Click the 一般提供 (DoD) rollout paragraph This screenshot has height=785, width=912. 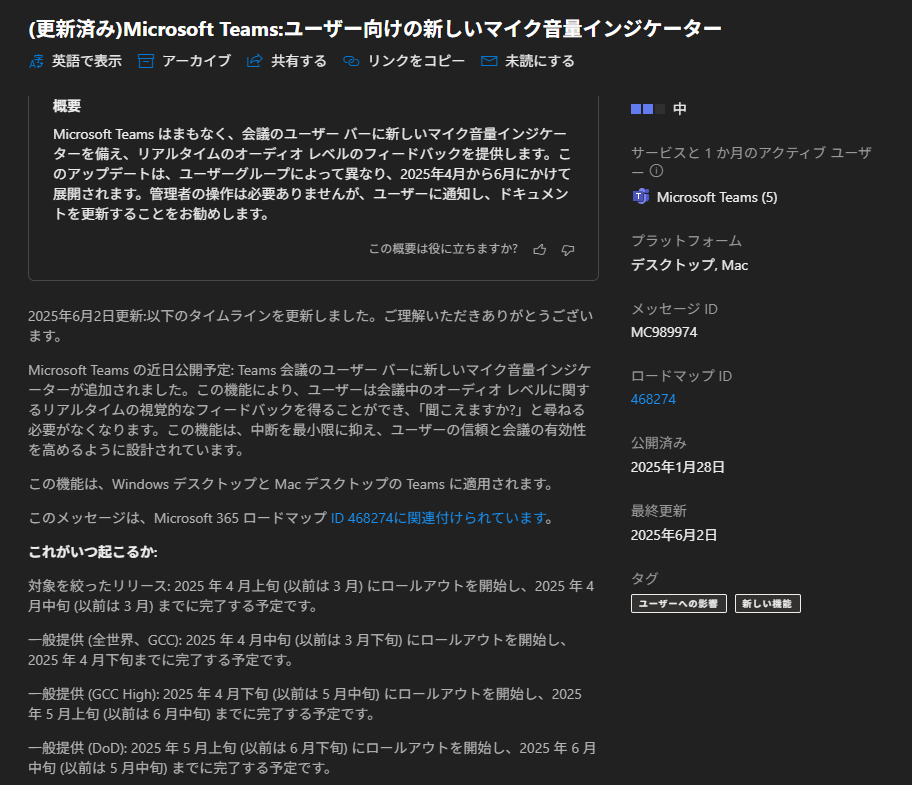coord(312,758)
